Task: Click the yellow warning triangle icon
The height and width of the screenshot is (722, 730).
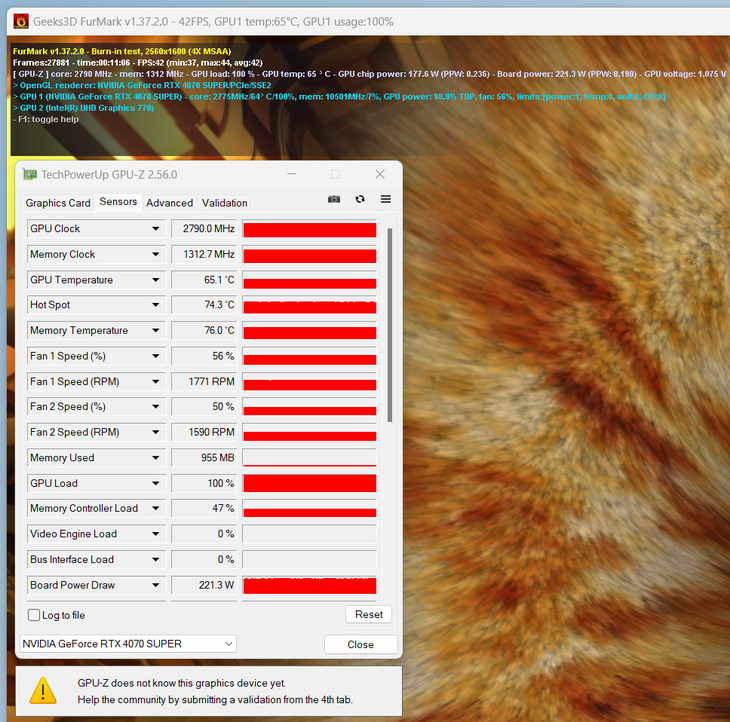Action: tap(43, 691)
